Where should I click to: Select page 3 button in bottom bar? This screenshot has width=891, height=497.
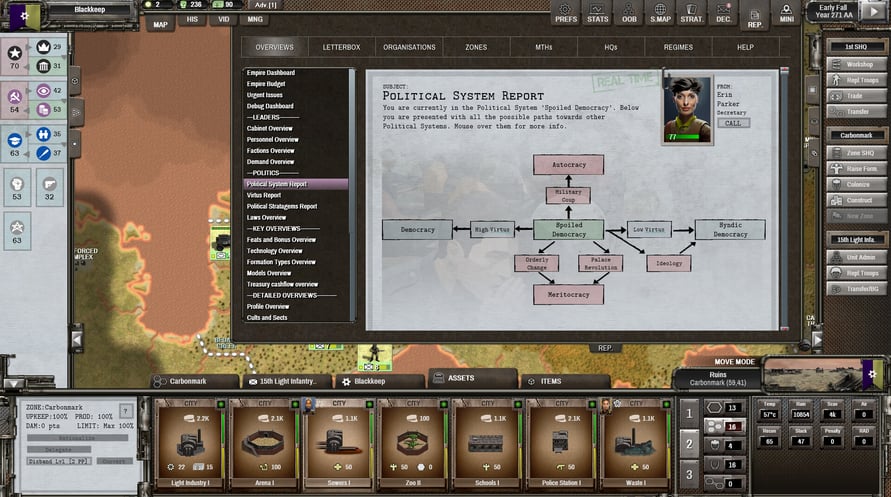[689, 474]
